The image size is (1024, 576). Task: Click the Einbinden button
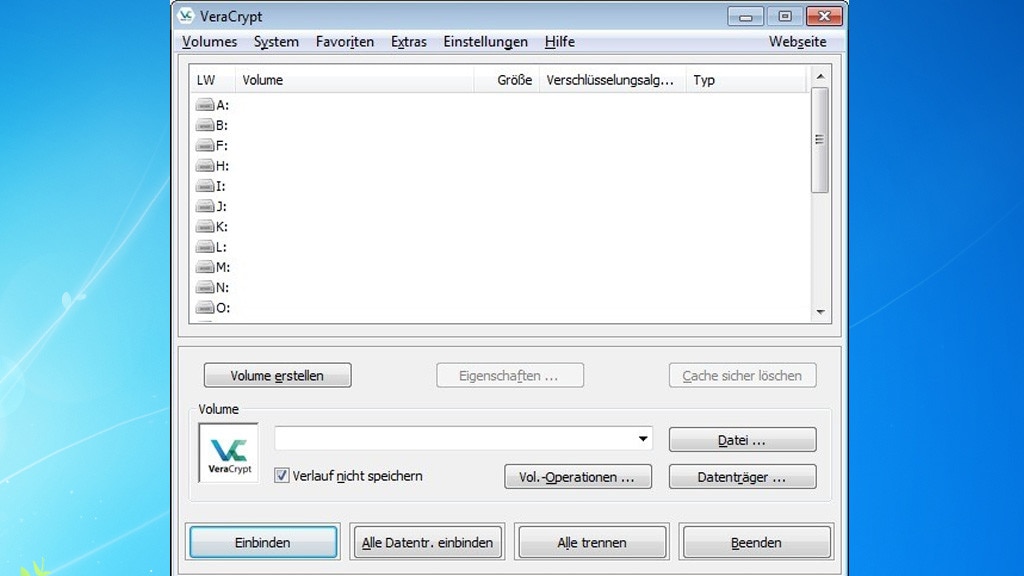click(264, 542)
